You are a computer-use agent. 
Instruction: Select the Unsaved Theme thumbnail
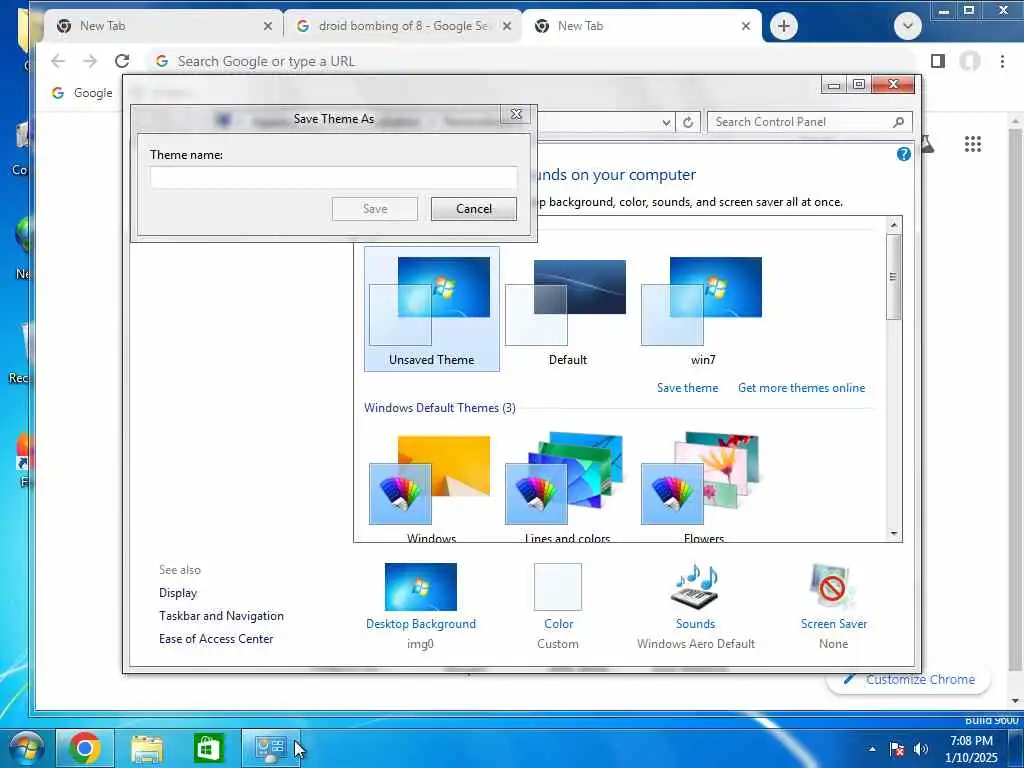point(432,309)
